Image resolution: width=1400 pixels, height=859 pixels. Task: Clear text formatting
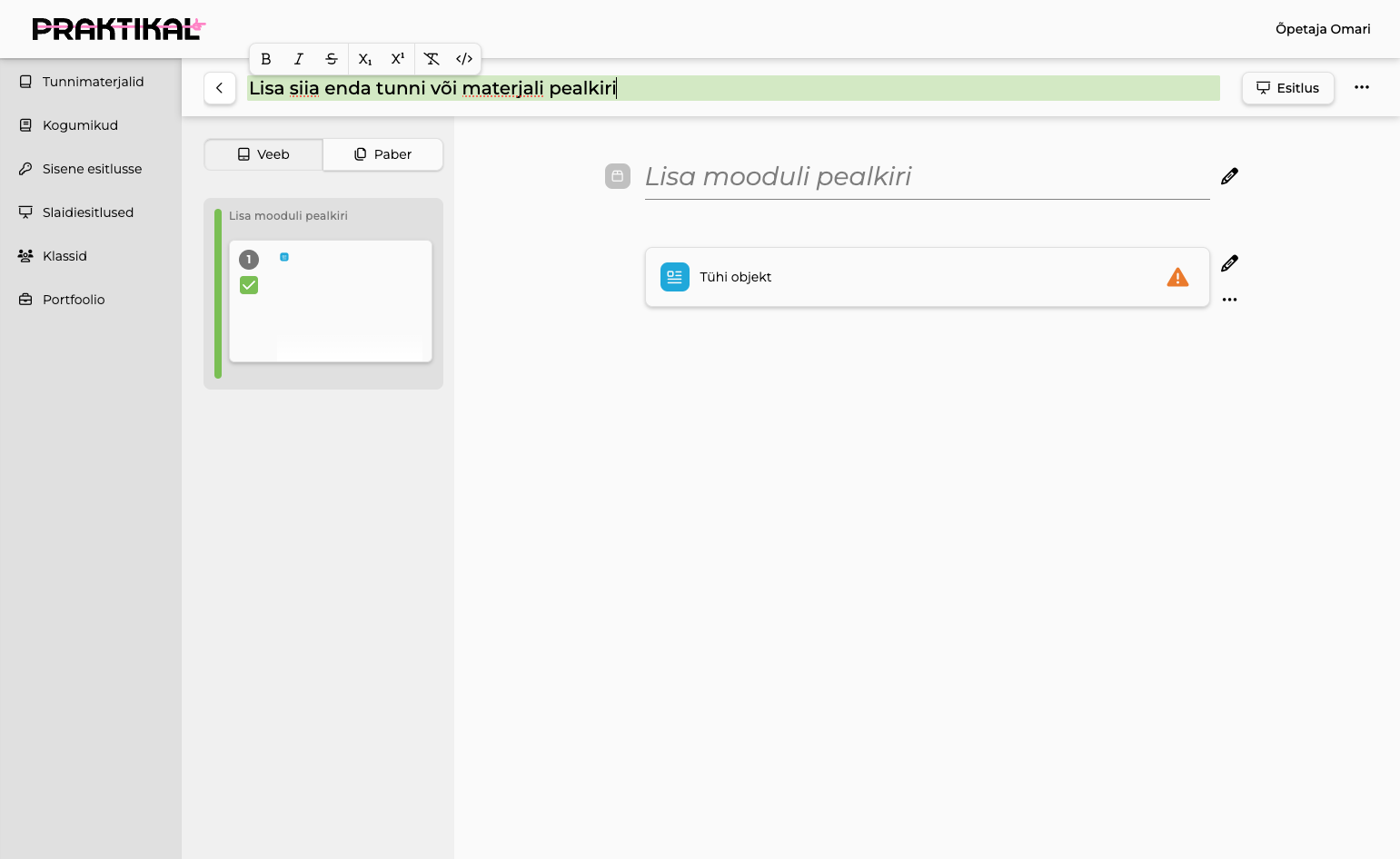click(x=432, y=59)
